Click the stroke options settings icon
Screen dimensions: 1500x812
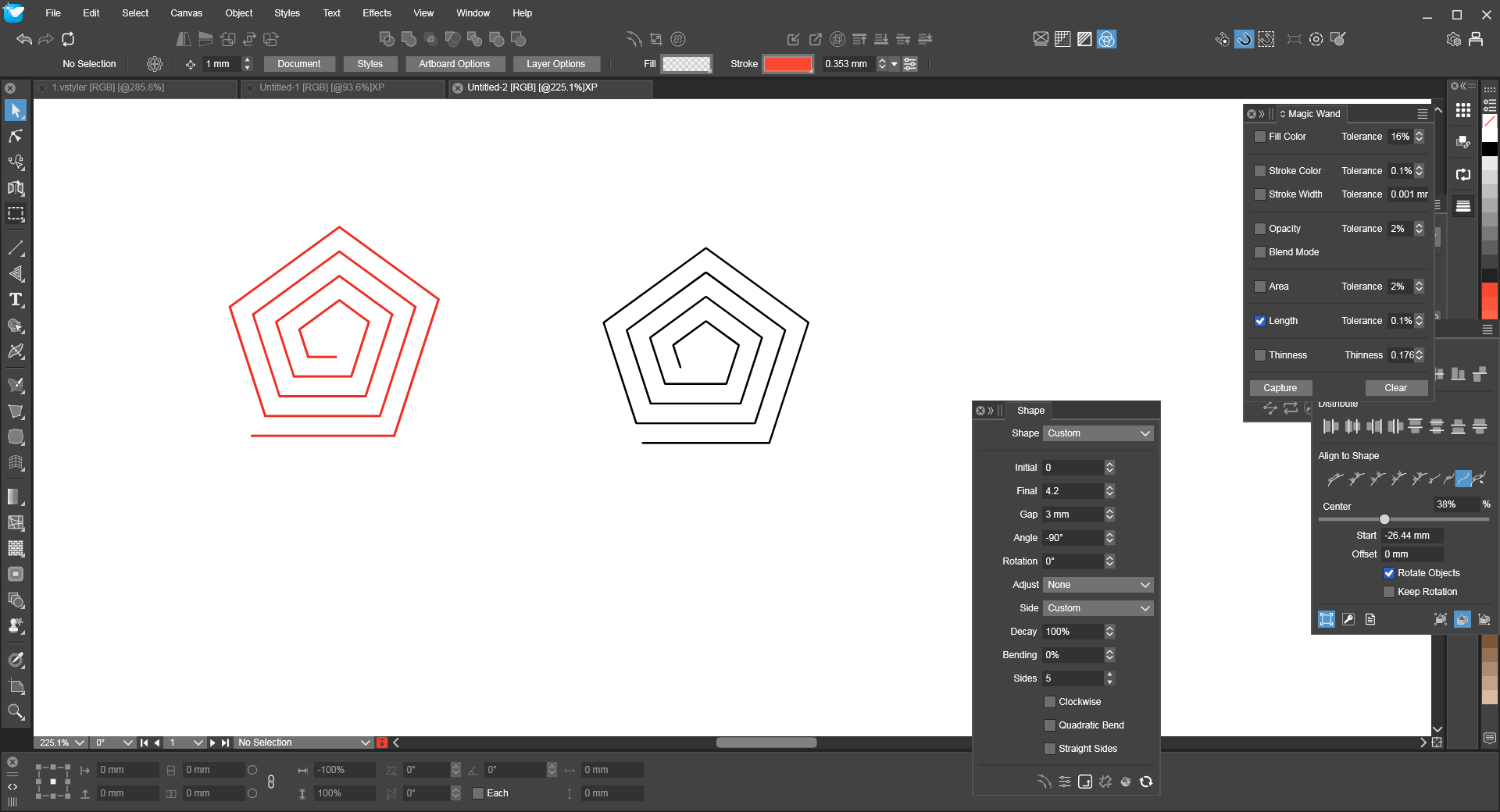[910, 64]
